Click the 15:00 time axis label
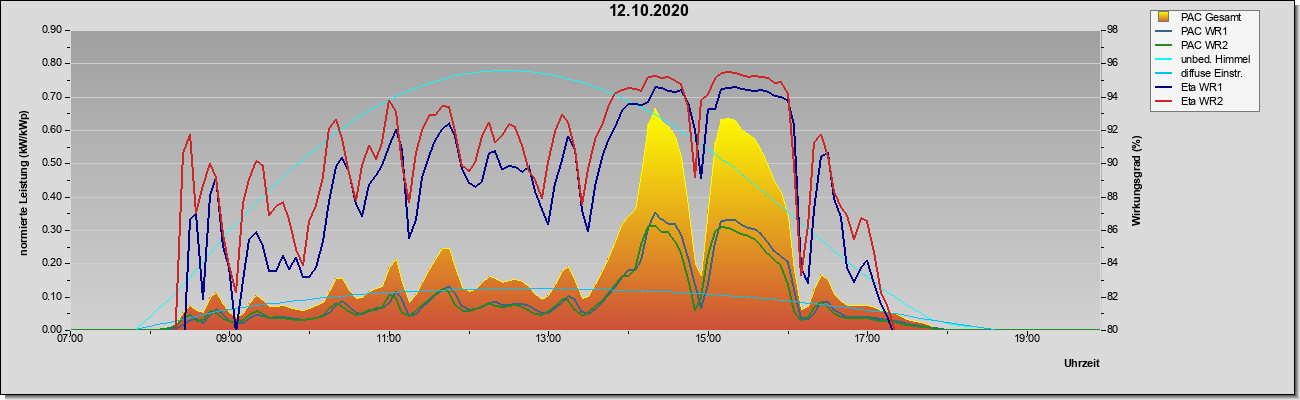 [708, 339]
